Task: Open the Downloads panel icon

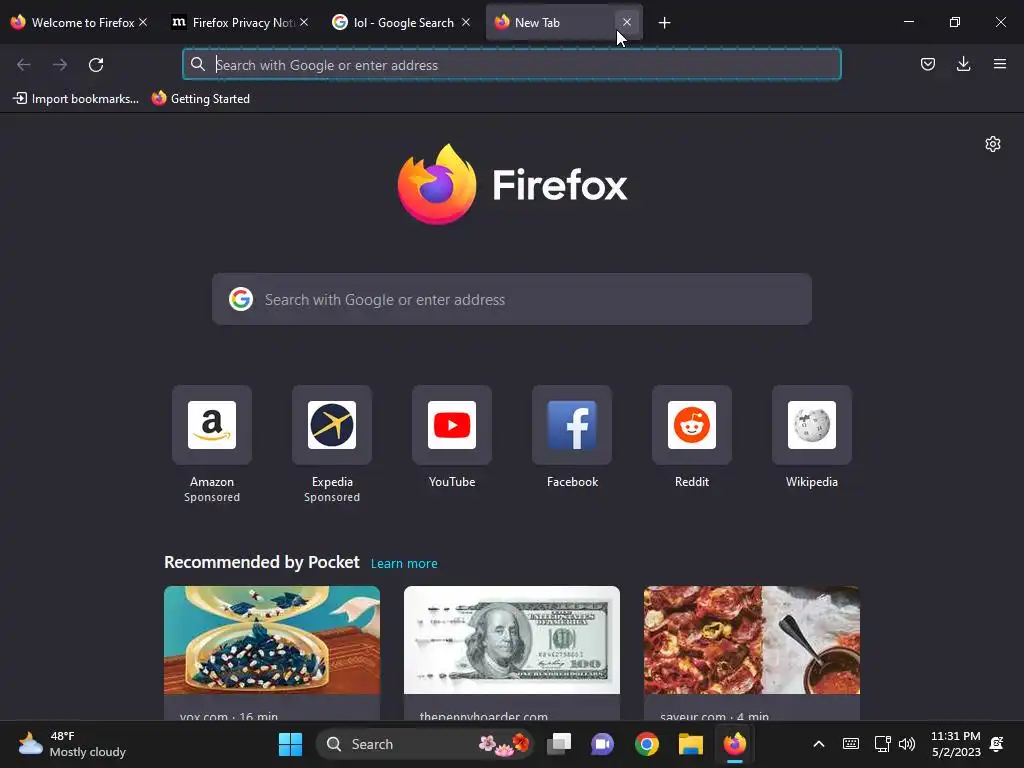Action: (x=963, y=64)
